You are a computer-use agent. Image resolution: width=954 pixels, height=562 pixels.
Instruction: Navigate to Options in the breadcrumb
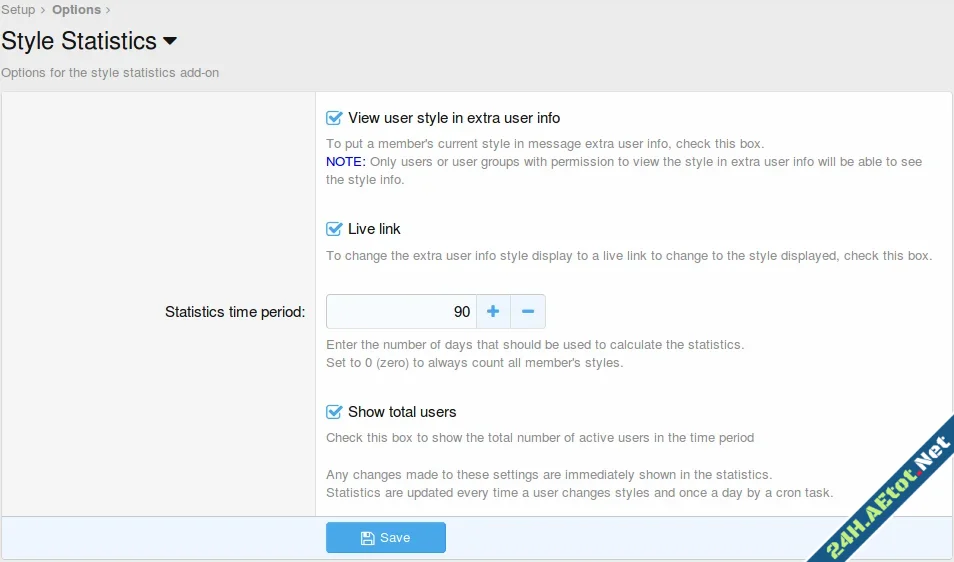pyautogui.click(x=76, y=10)
